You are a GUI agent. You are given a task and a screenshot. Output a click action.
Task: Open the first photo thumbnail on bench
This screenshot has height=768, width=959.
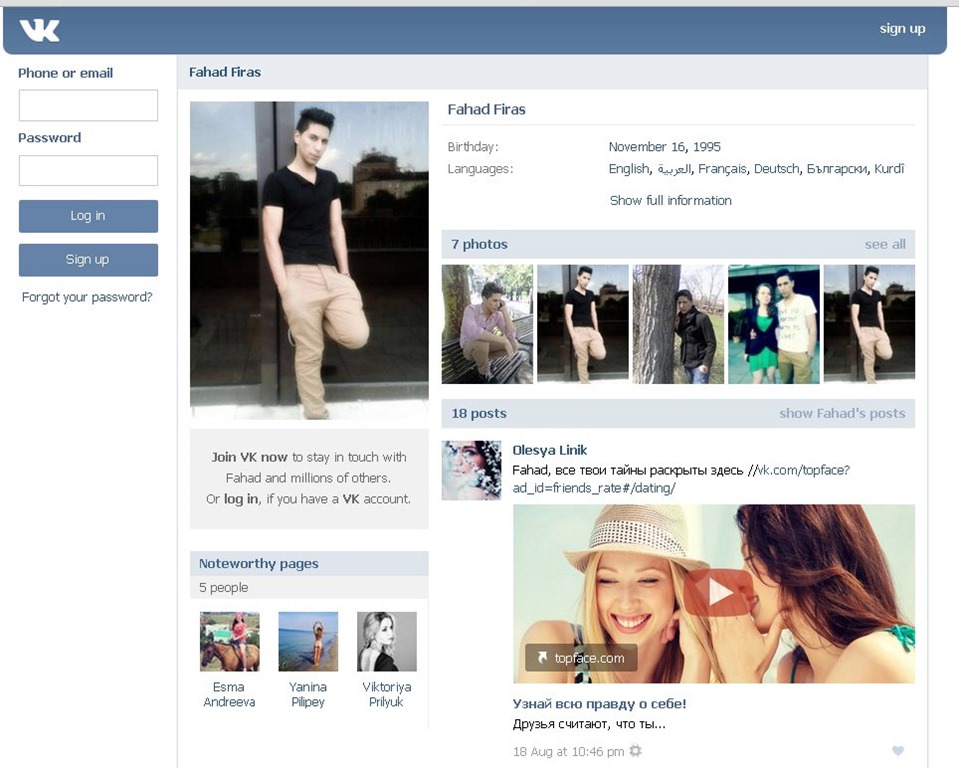(487, 324)
